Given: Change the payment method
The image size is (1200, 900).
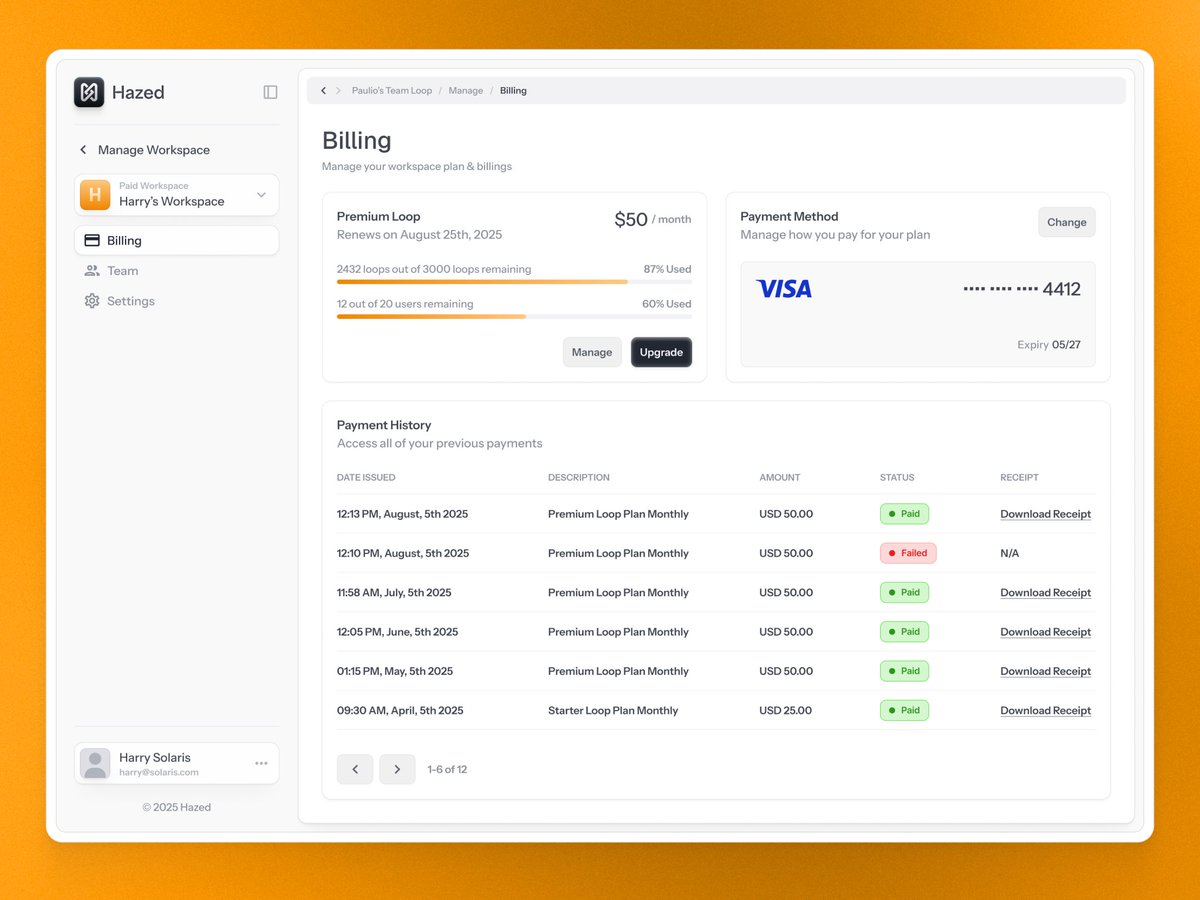Looking at the screenshot, I should click(1067, 222).
